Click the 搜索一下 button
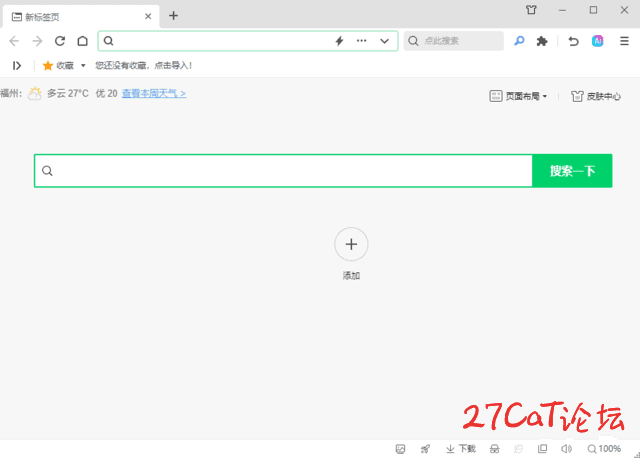The image size is (640, 458). tap(572, 171)
